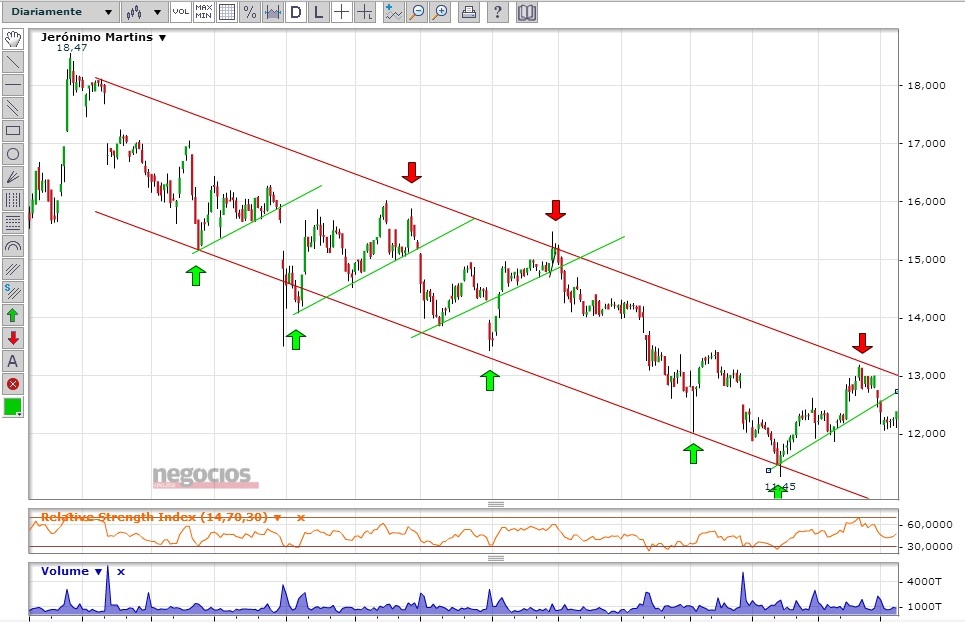This screenshot has height=622, width=965.
Task: Select the hand pan tool
Action: [x=13, y=39]
